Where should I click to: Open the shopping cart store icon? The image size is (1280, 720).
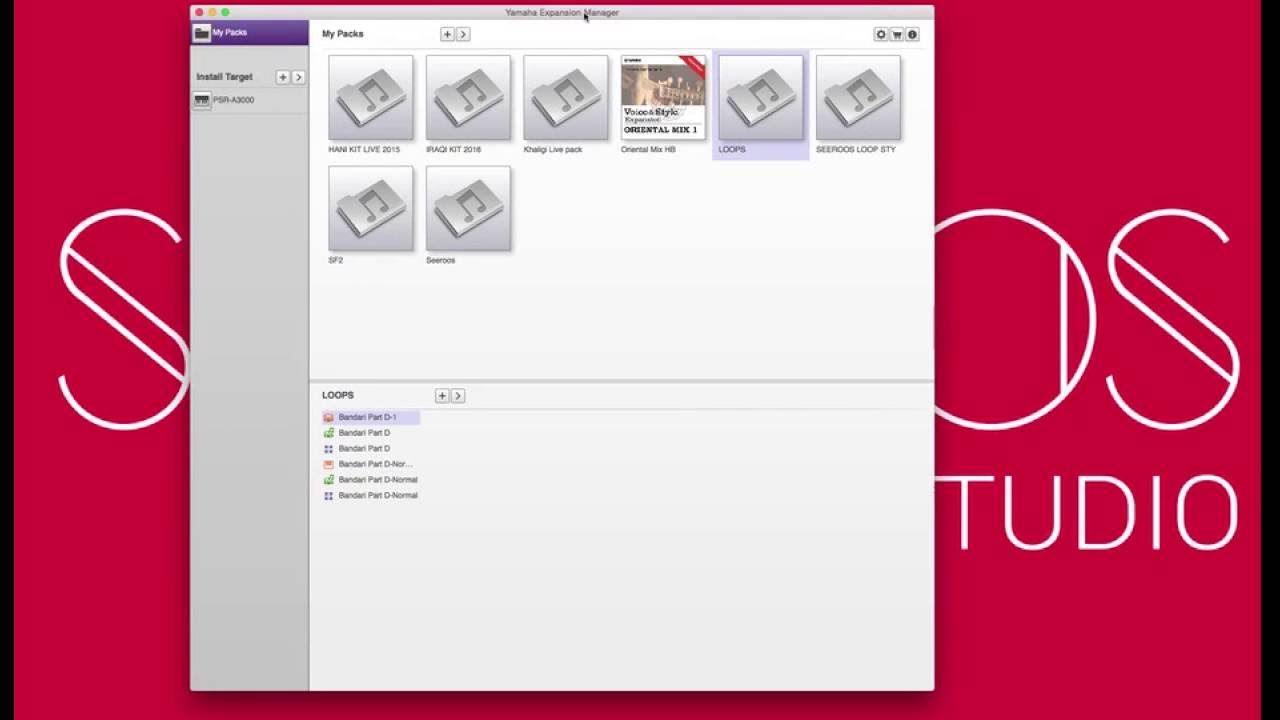897,34
